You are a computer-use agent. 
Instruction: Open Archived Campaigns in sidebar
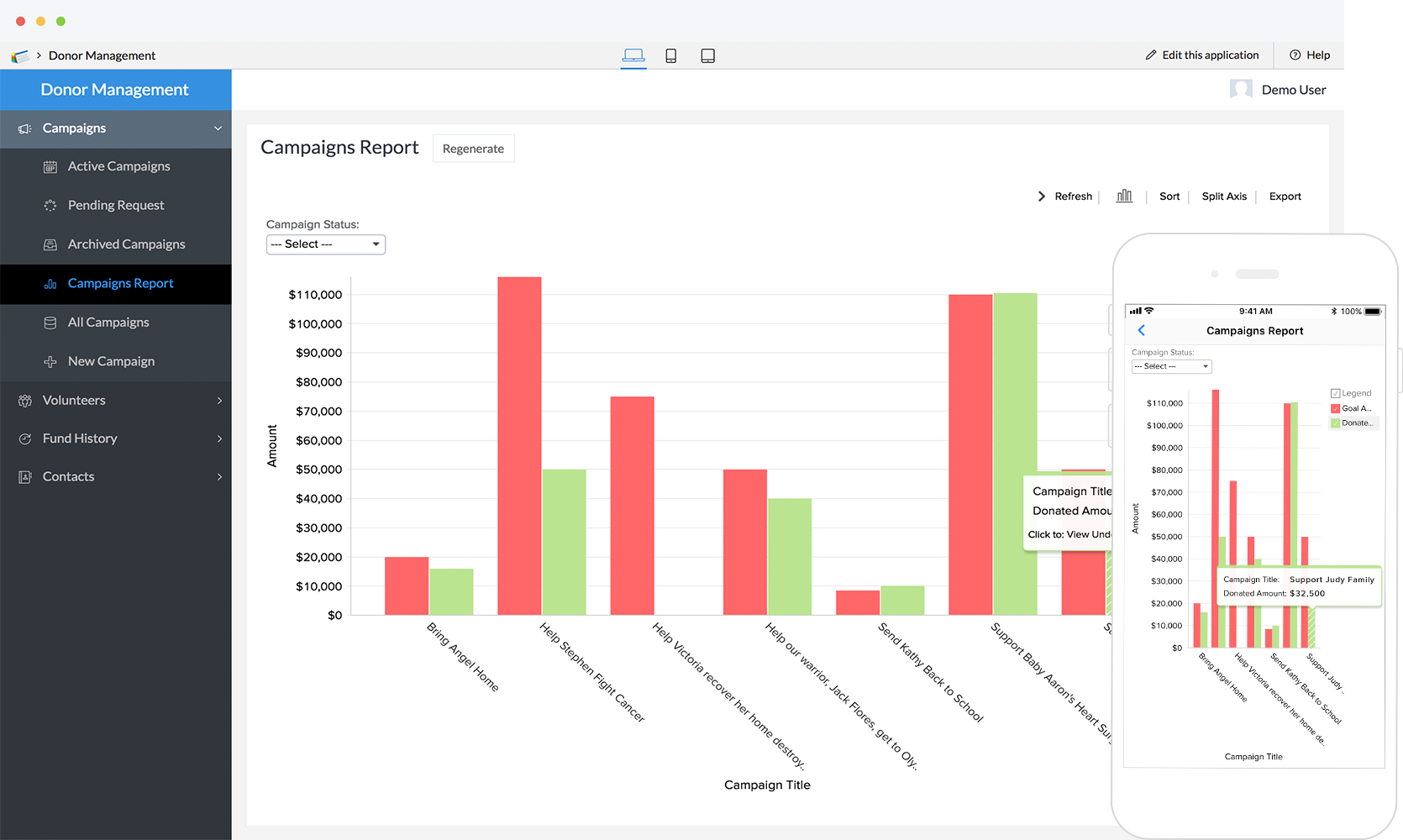point(116,244)
